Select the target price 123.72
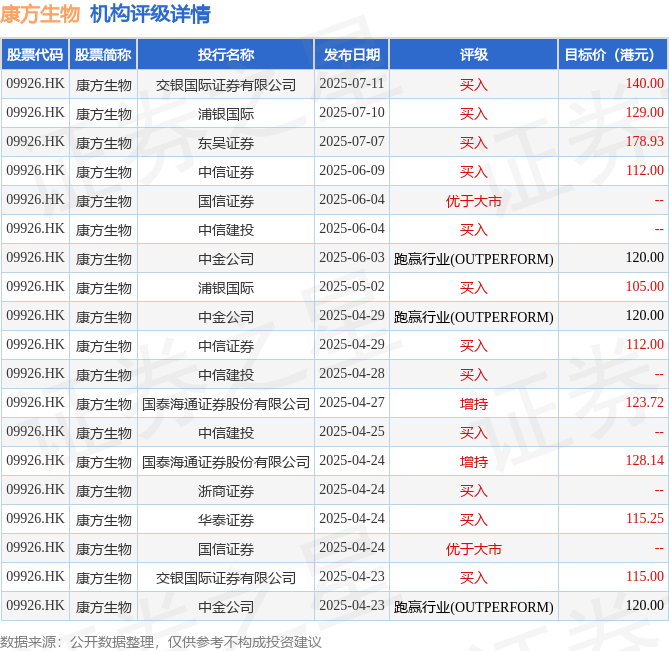 click(x=644, y=403)
